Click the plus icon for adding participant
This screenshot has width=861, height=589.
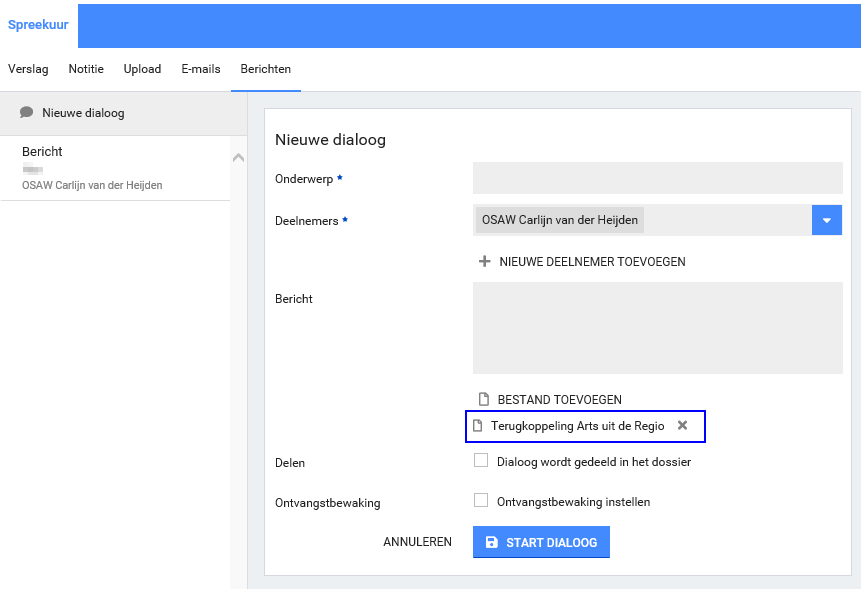(485, 261)
